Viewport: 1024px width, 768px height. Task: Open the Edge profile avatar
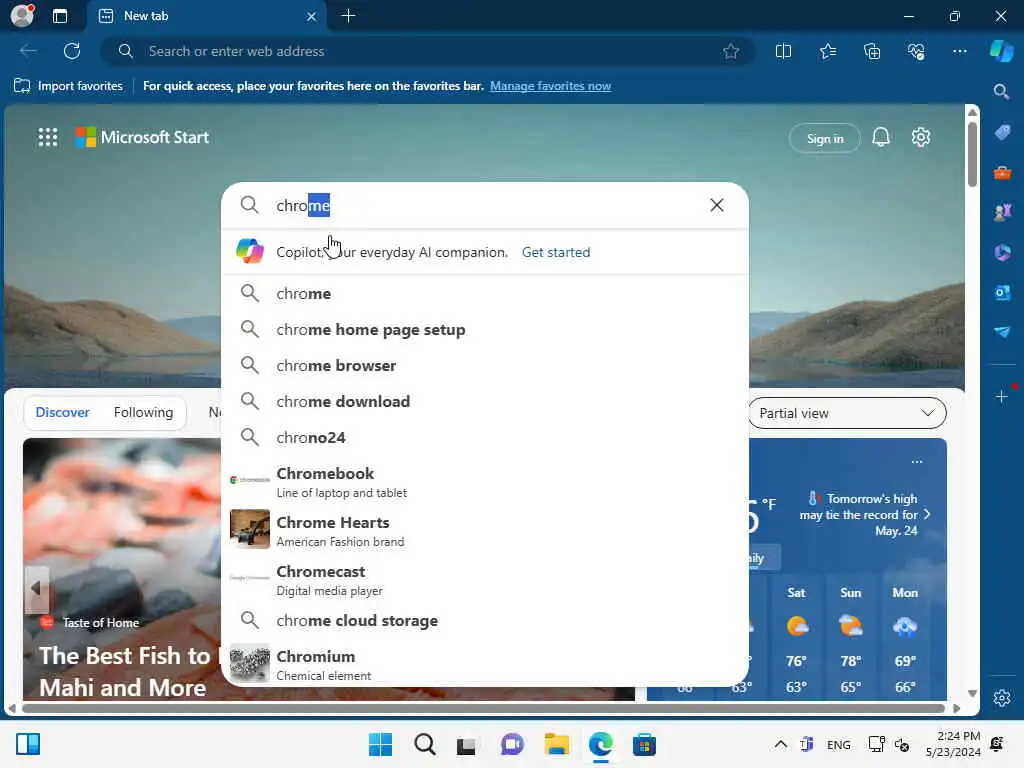point(22,16)
